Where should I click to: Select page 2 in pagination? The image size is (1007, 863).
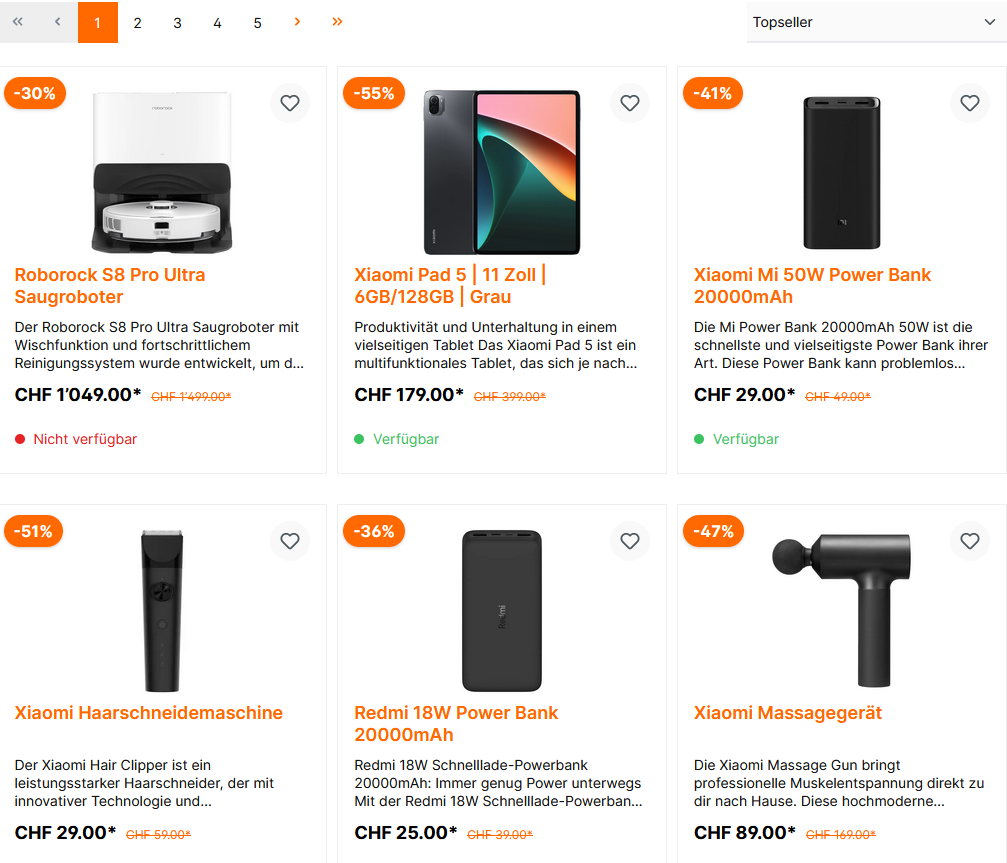(137, 22)
